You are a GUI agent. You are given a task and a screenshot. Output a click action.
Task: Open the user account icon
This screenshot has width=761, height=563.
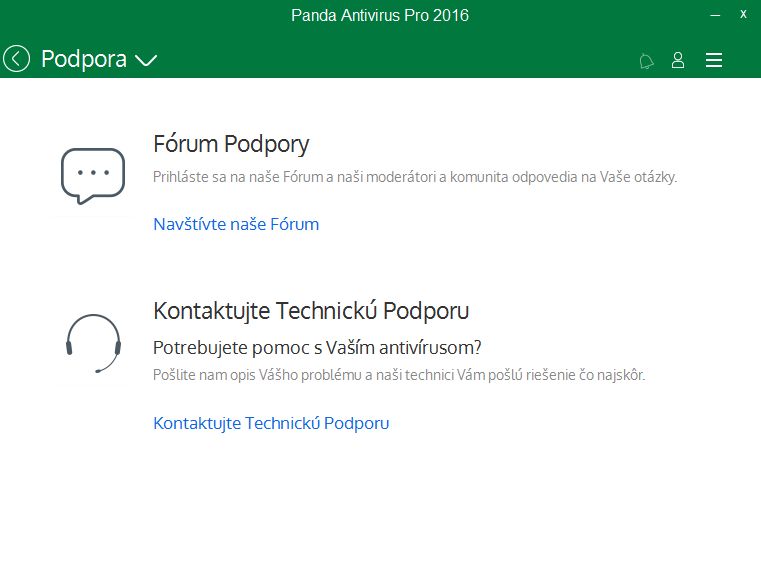[678, 60]
